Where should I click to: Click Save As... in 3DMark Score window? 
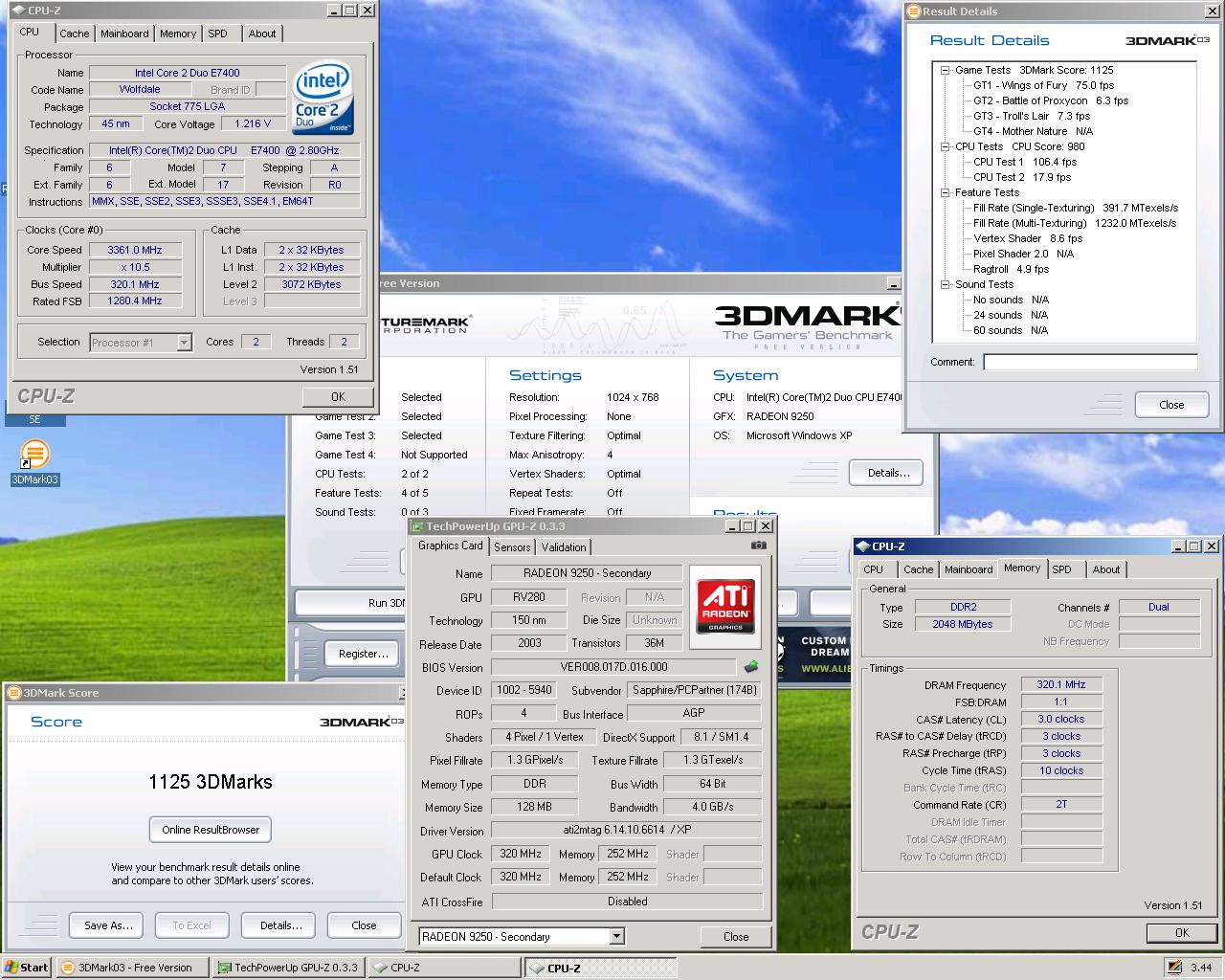[x=106, y=925]
